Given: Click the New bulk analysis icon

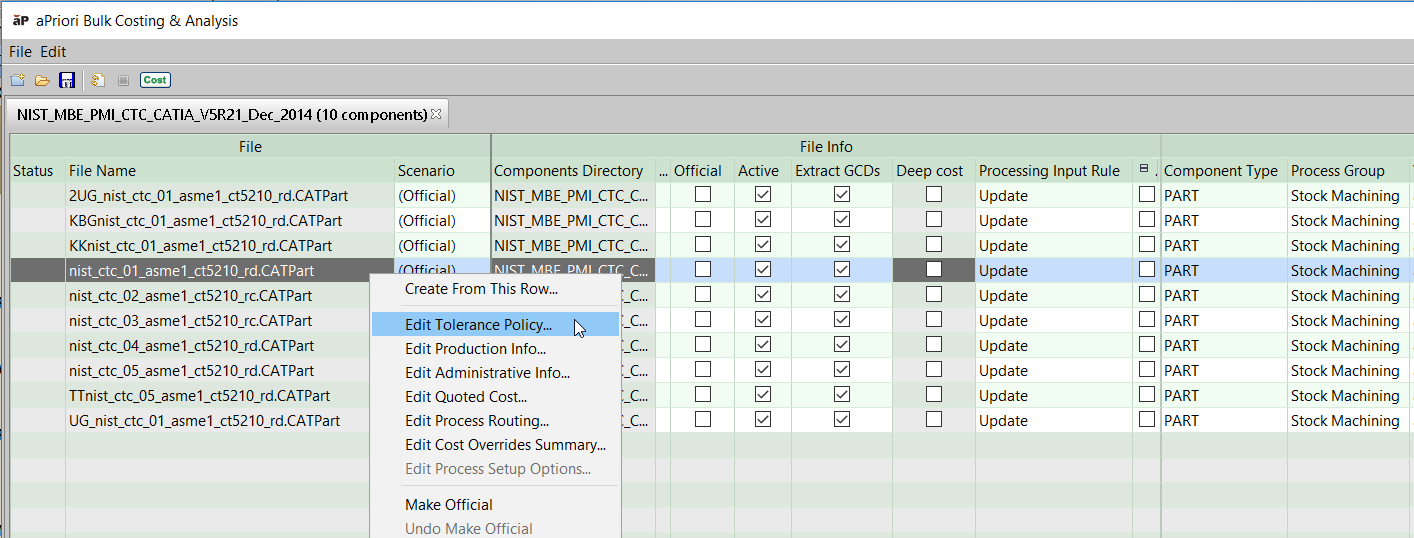Looking at the screenshot, I should (17, 80).
